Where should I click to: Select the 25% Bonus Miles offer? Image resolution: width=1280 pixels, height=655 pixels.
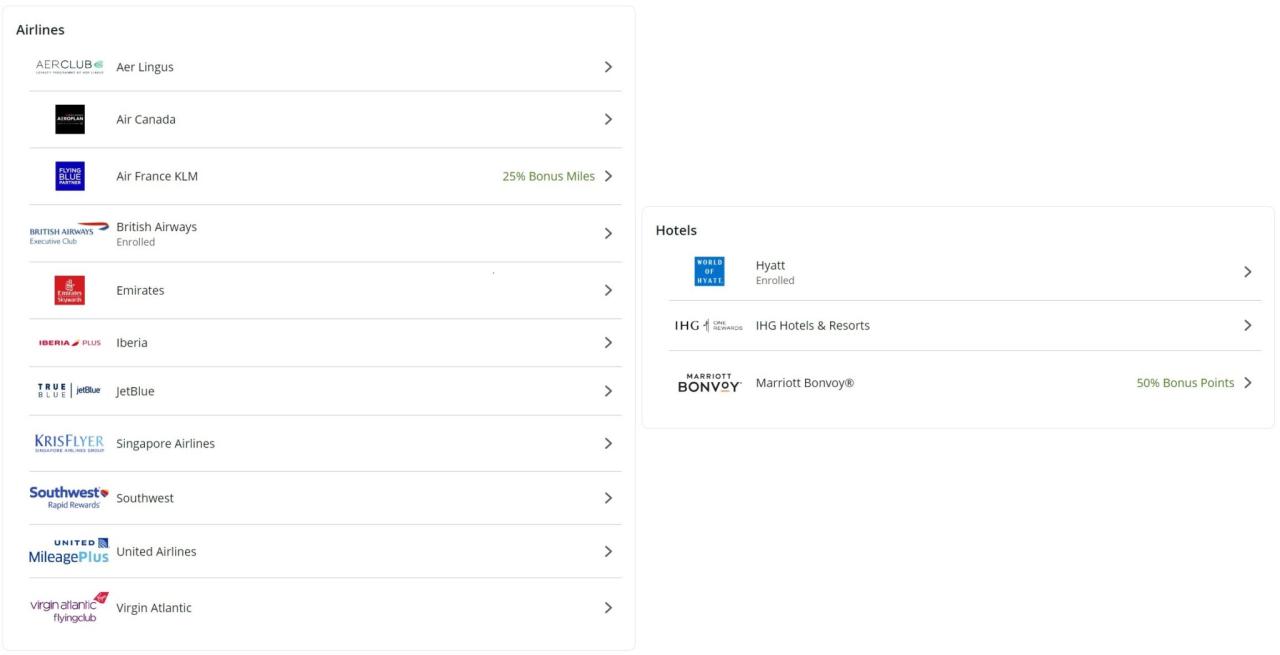click(548, 176)
